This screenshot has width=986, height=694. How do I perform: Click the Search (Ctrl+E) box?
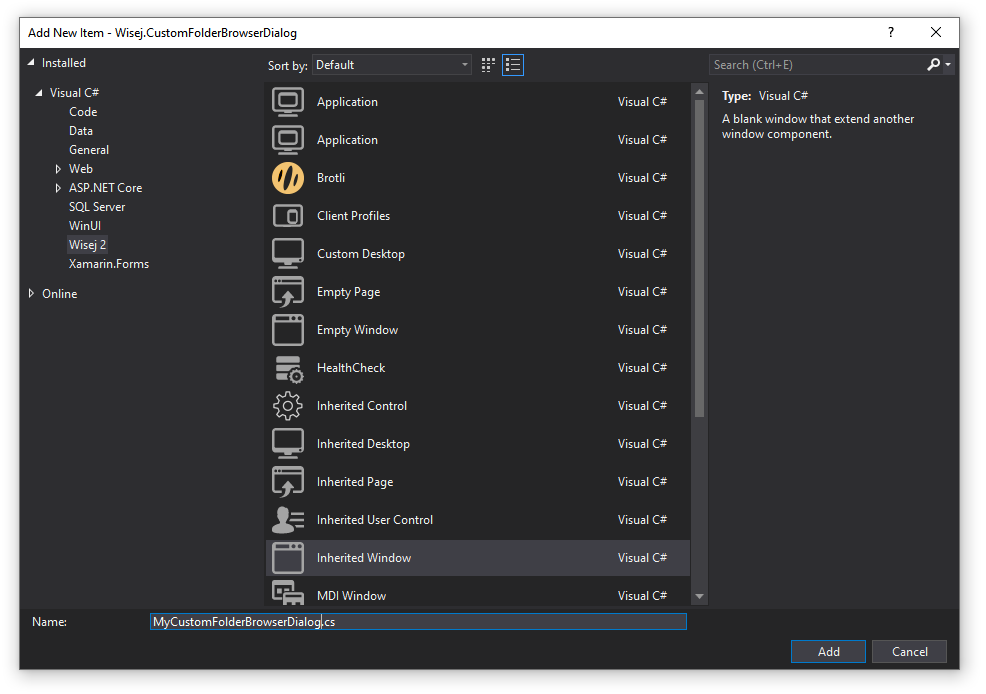817,65
